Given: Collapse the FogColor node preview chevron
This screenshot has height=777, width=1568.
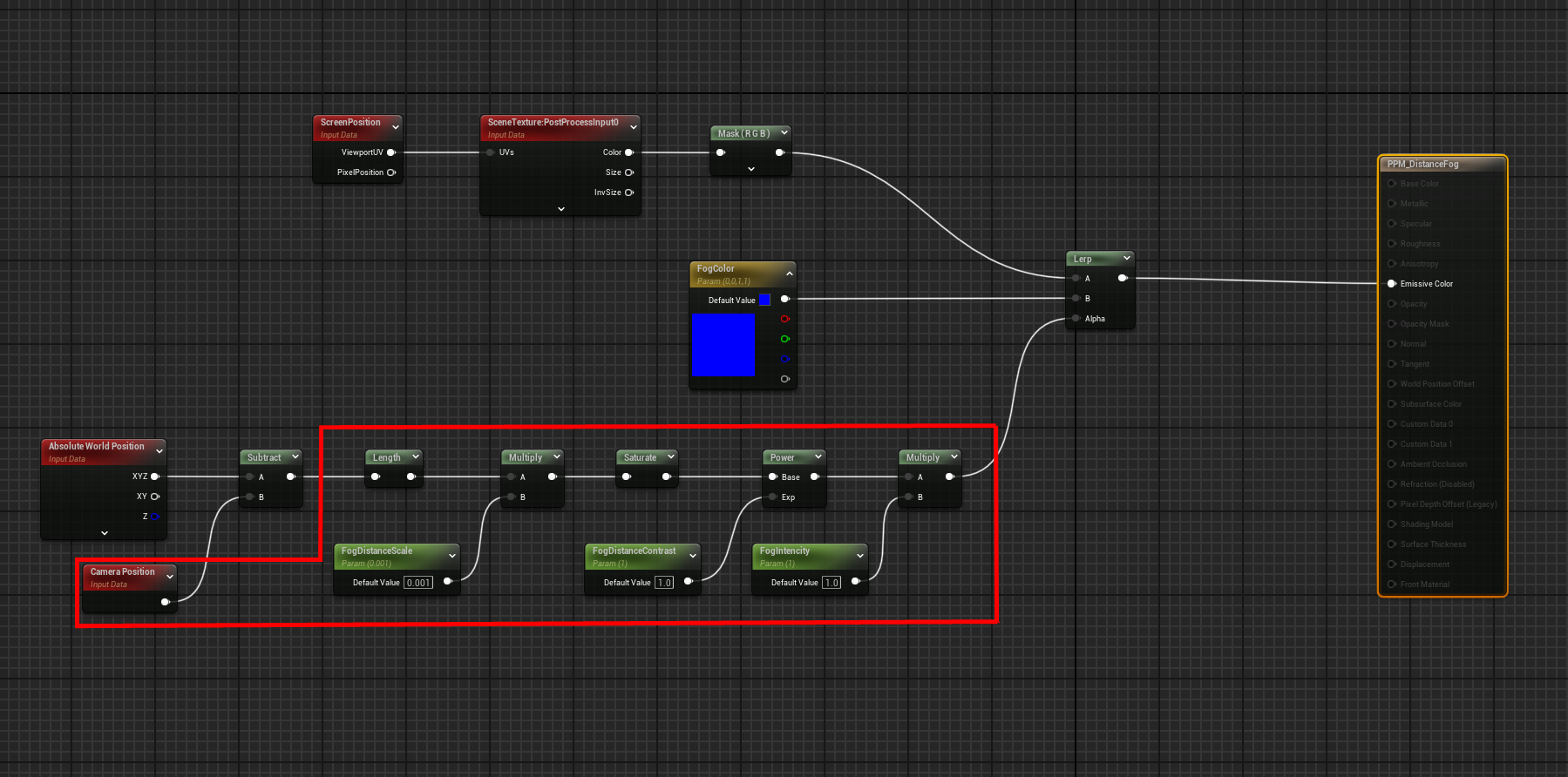Looking at the screenshot, I should 789,274.
